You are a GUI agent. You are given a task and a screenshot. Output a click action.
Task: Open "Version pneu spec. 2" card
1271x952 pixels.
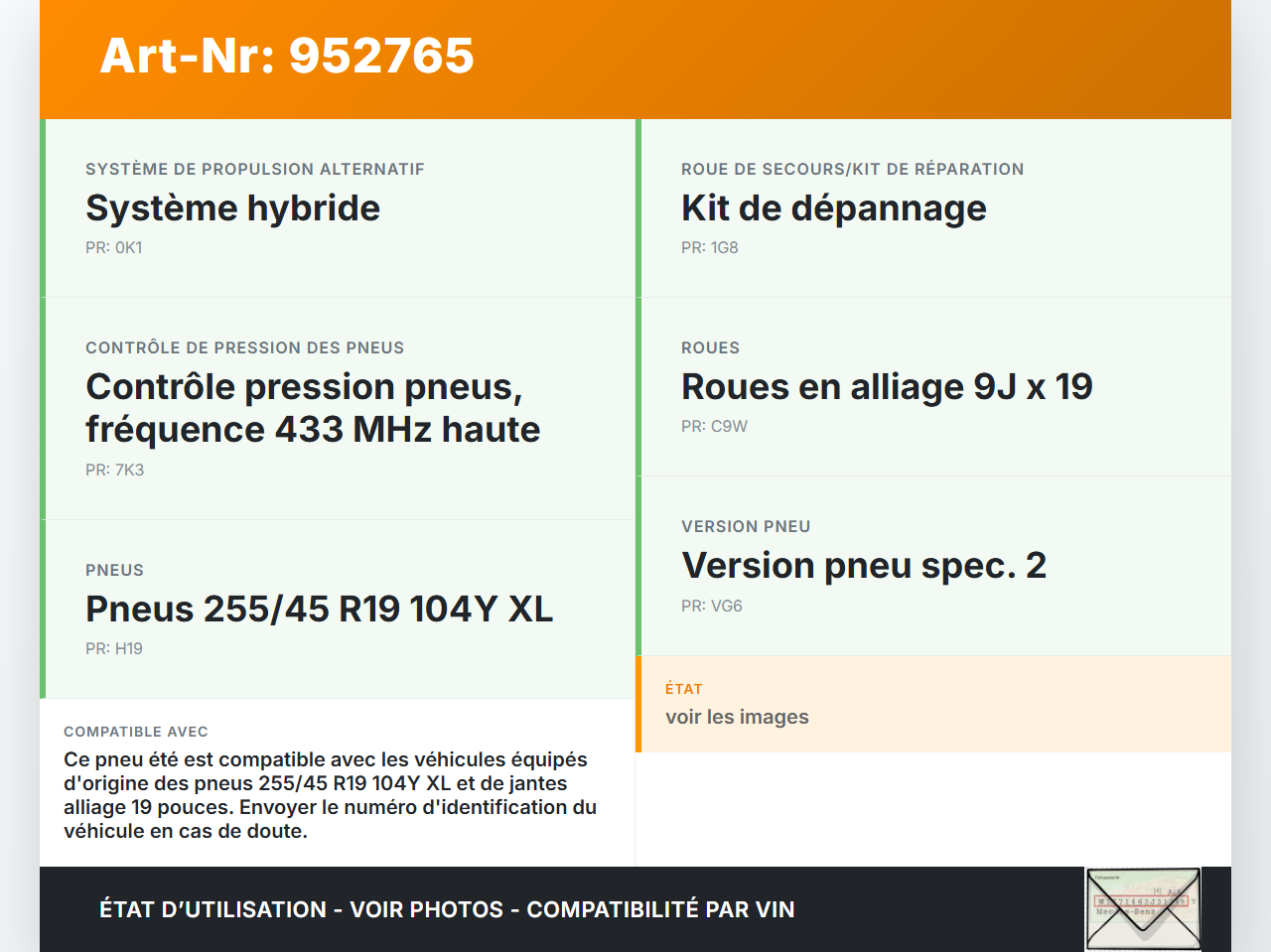[864, 565]
